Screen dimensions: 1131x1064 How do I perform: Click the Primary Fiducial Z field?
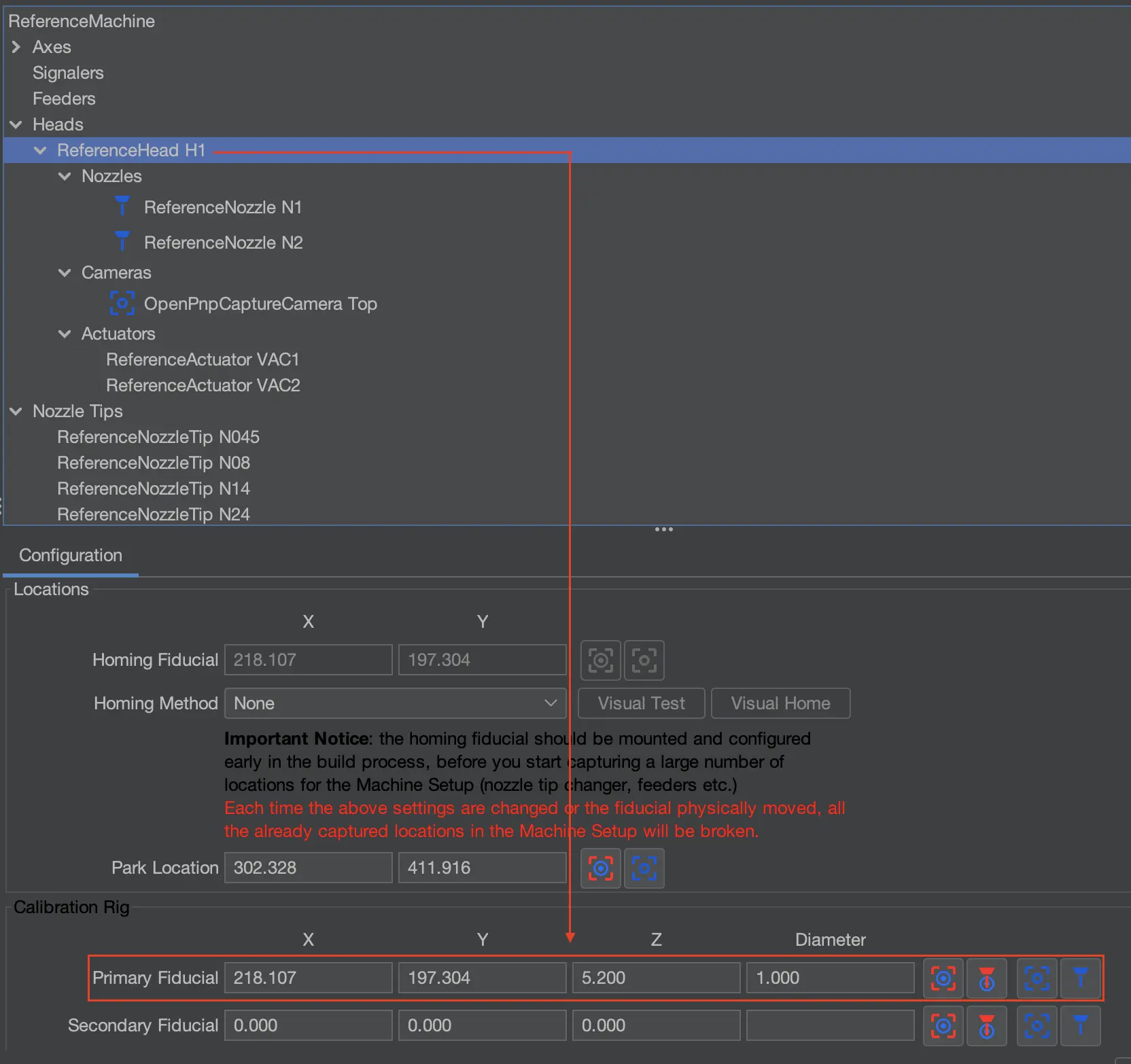pos(655,978)
